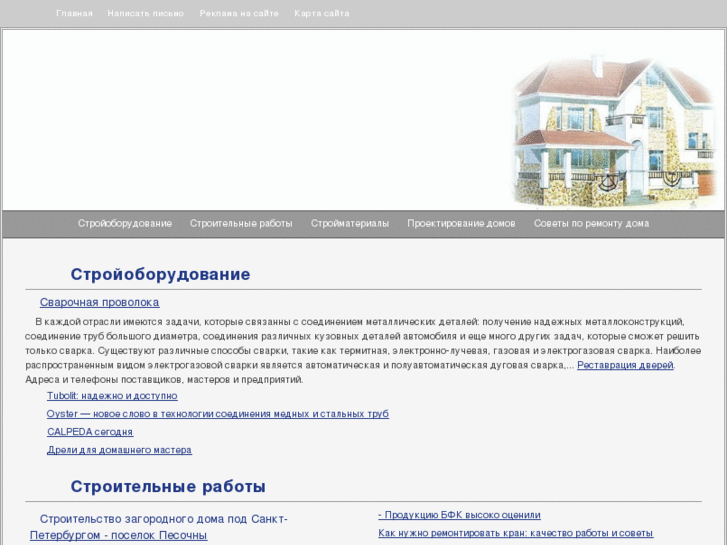
Task: Open Oyster медных и стальных труб article
Action: [x=217, y=414]
